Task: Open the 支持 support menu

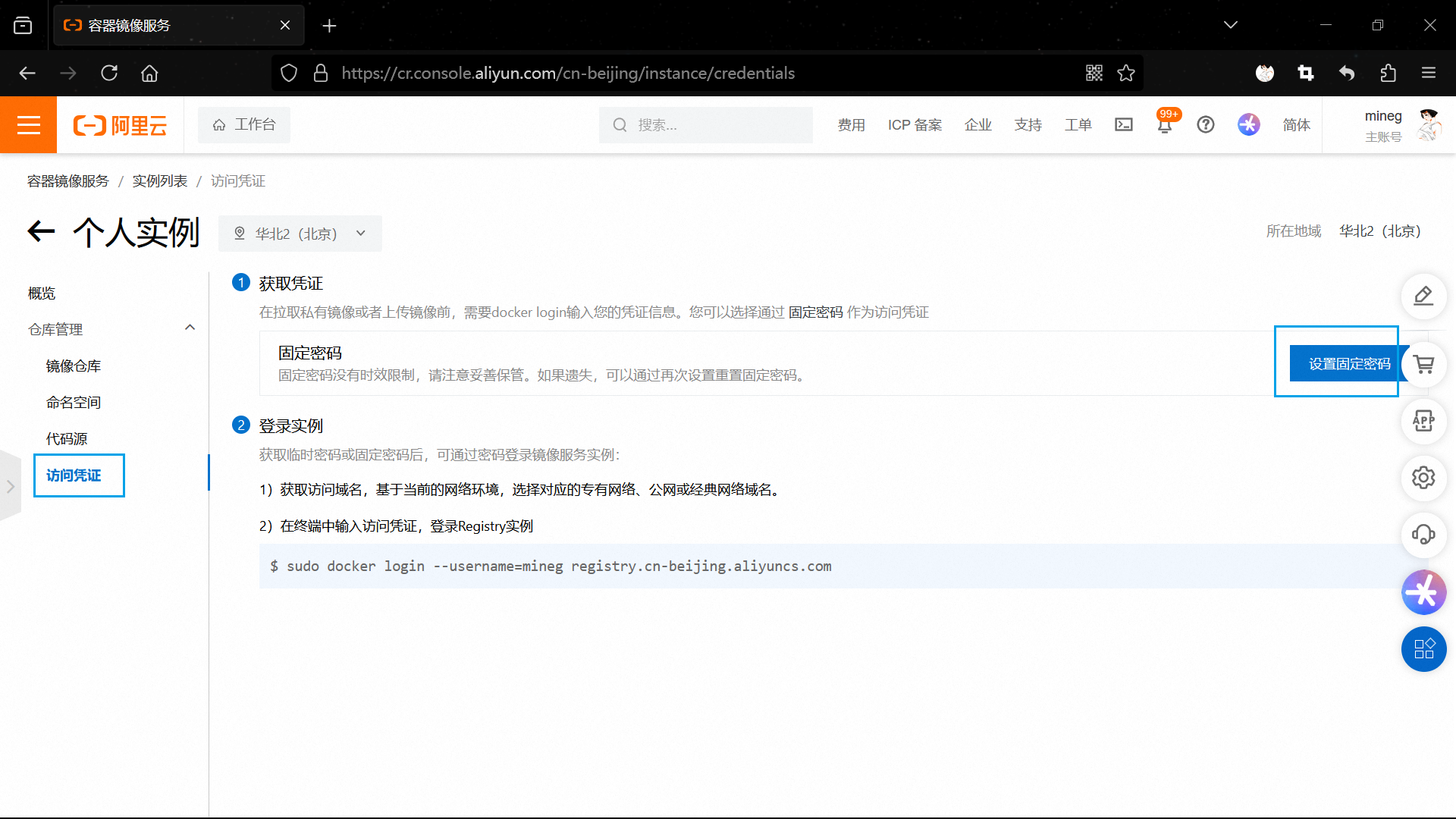Action: [1028, 124]
